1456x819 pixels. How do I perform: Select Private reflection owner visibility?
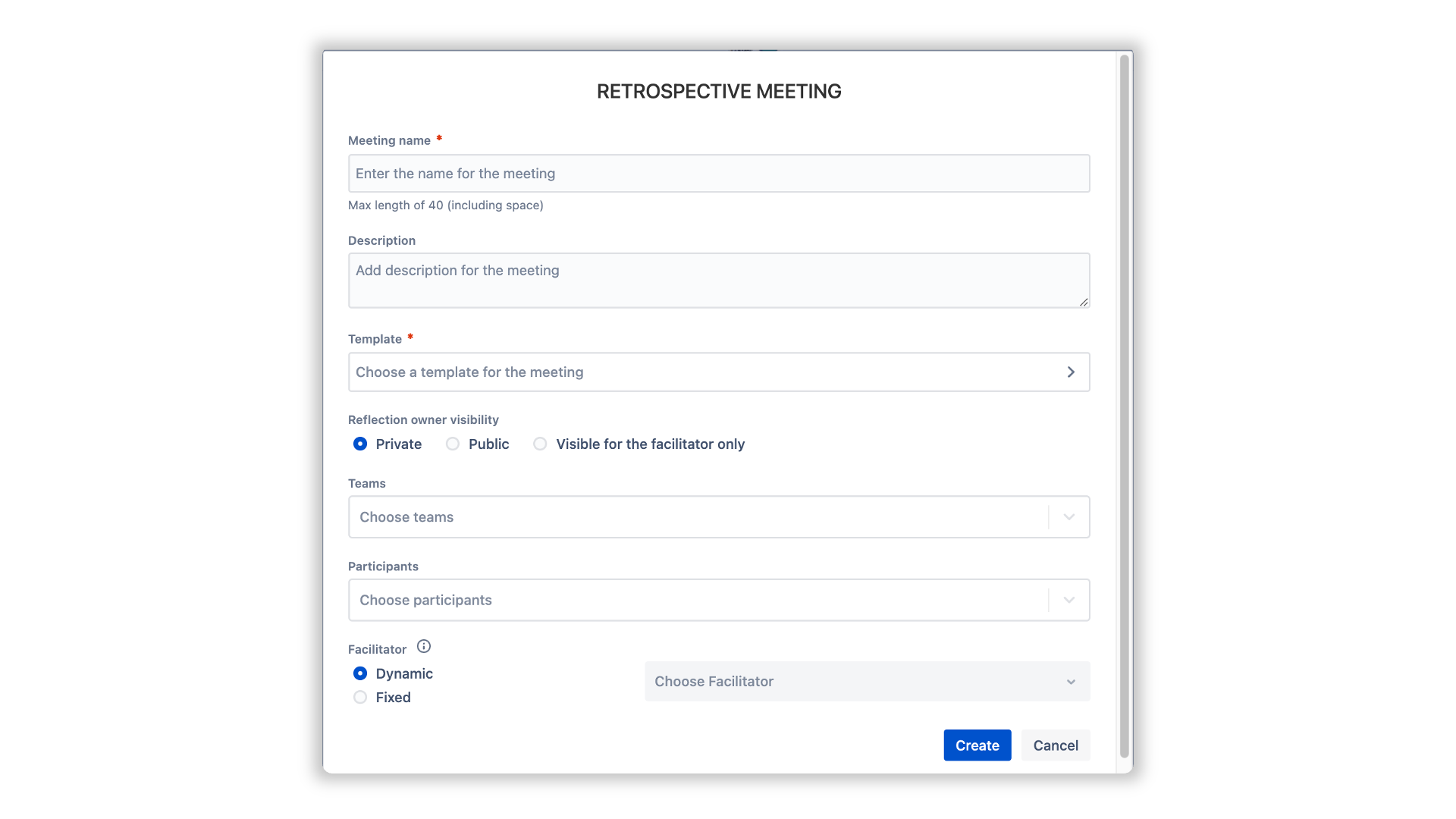tap(360, 444)
